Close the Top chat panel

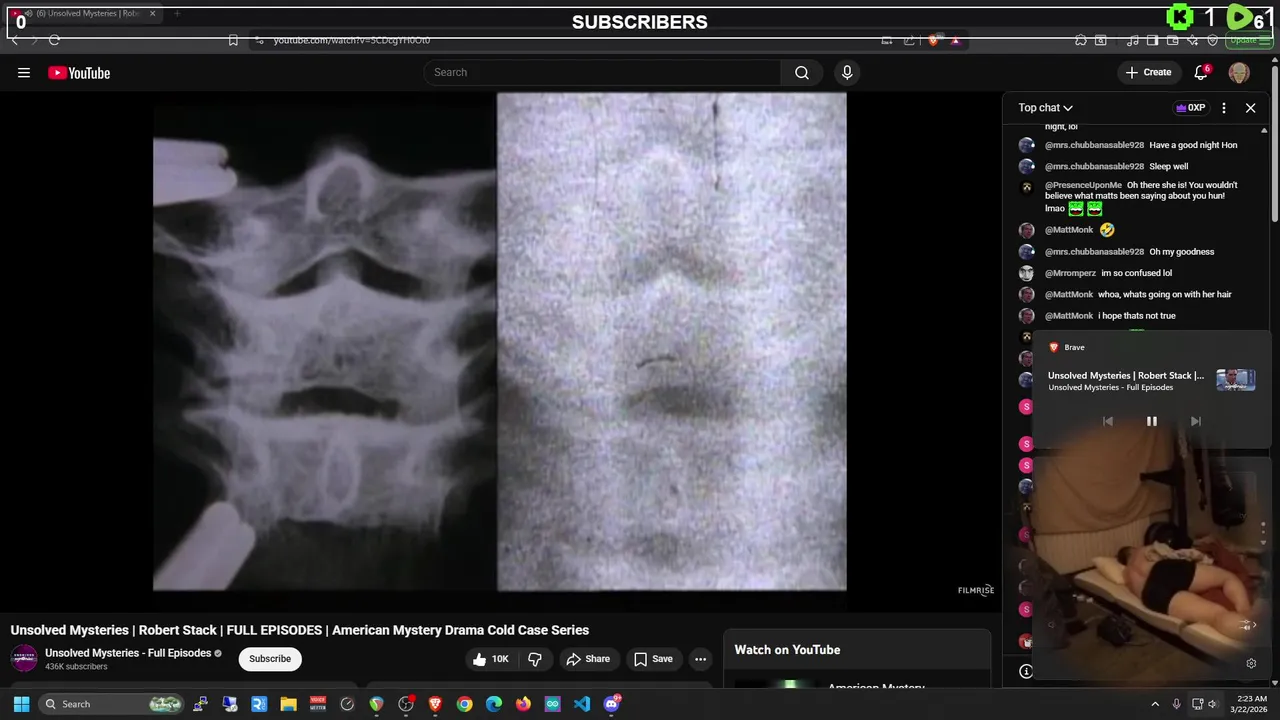(x=1250, y=108)
